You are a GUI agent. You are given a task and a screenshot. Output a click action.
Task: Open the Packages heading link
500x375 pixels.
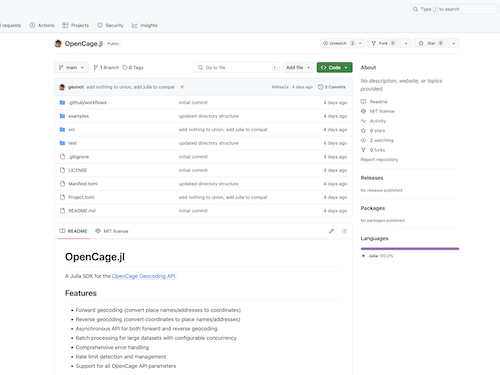pyautogui.click(x=373, y=208)
